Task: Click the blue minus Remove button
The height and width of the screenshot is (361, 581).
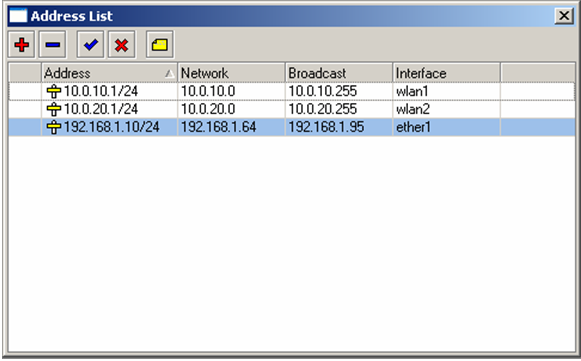Action: pyautogui.click(x=53, y=45)
